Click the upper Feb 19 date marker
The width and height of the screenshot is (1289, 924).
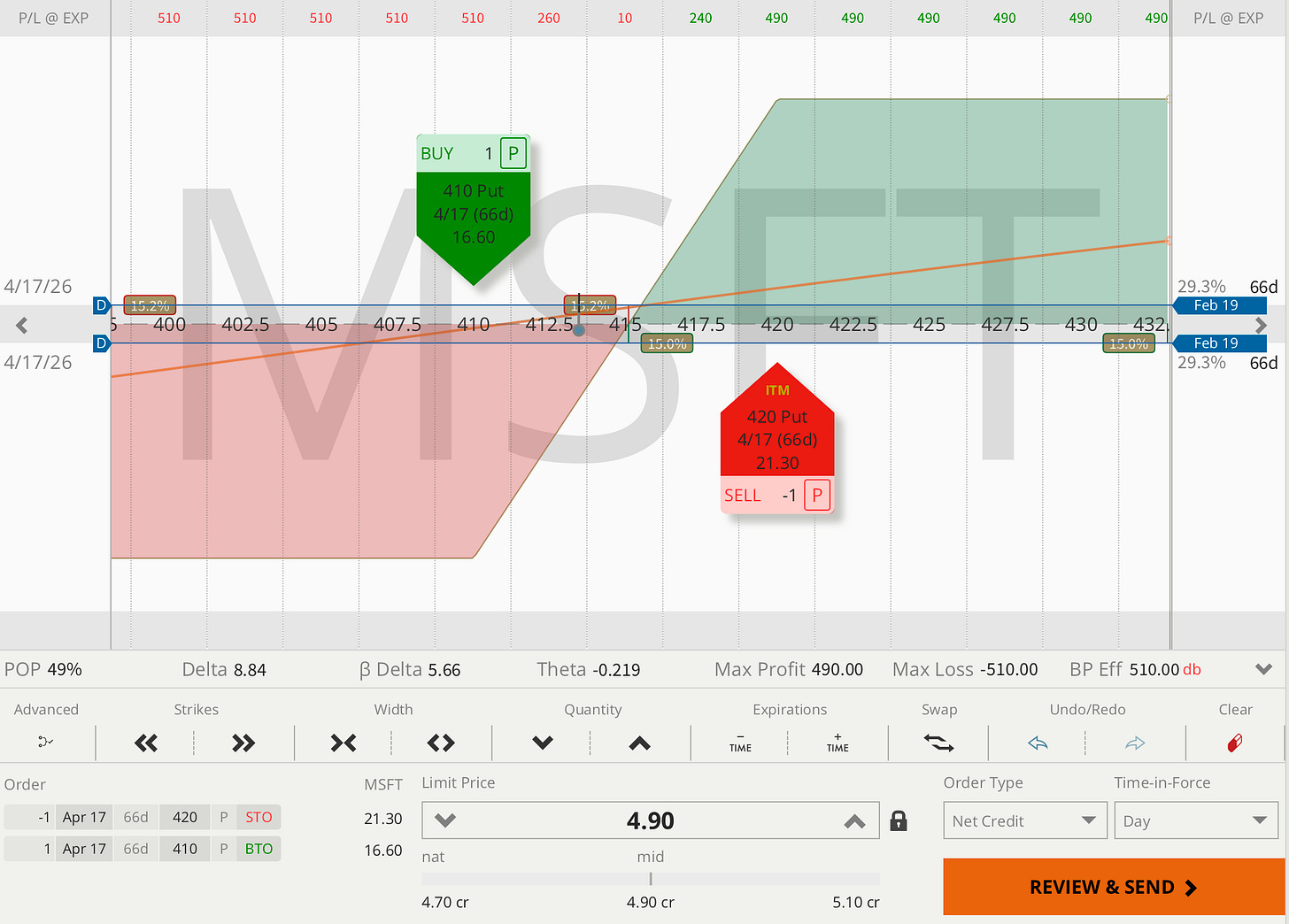1219,305
